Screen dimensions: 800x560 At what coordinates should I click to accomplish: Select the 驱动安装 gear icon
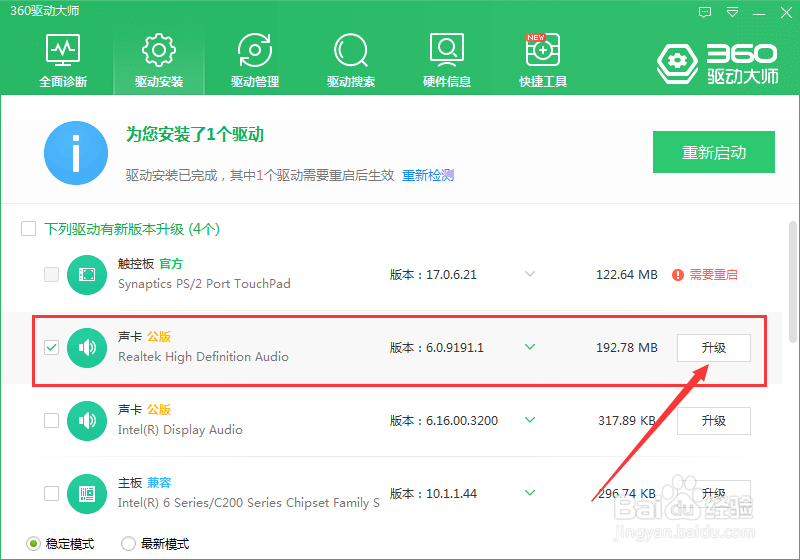159,50
